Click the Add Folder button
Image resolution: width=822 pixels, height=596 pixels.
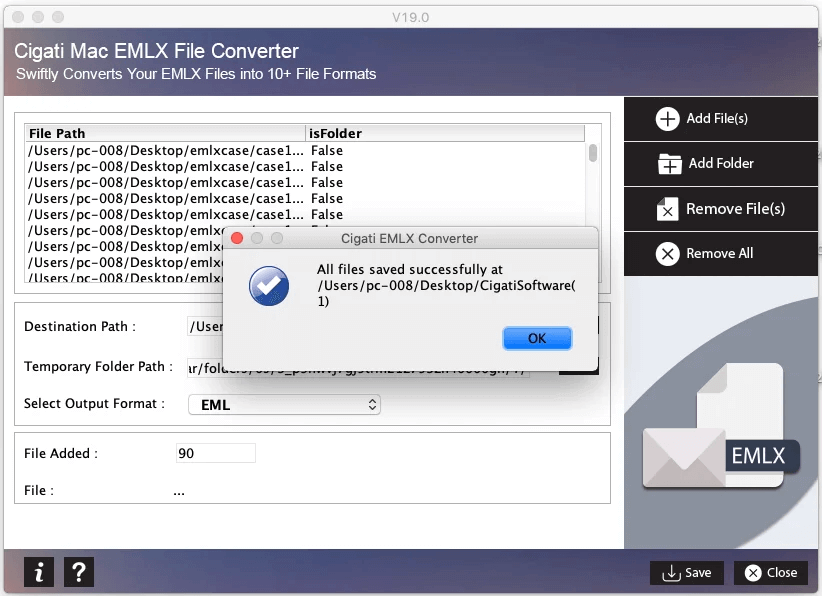(720, 164)
